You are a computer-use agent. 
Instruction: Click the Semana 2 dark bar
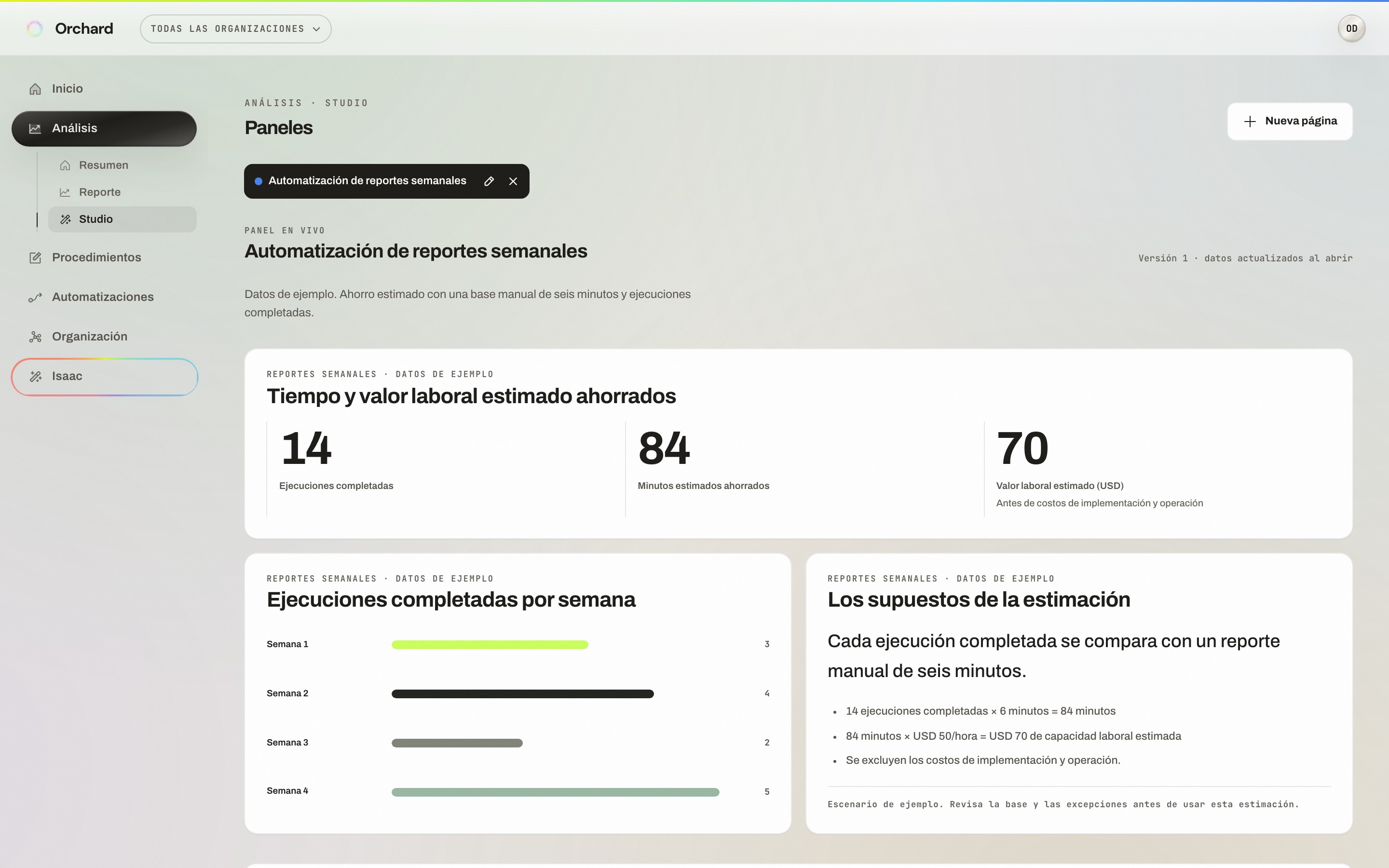coord(522,694)
